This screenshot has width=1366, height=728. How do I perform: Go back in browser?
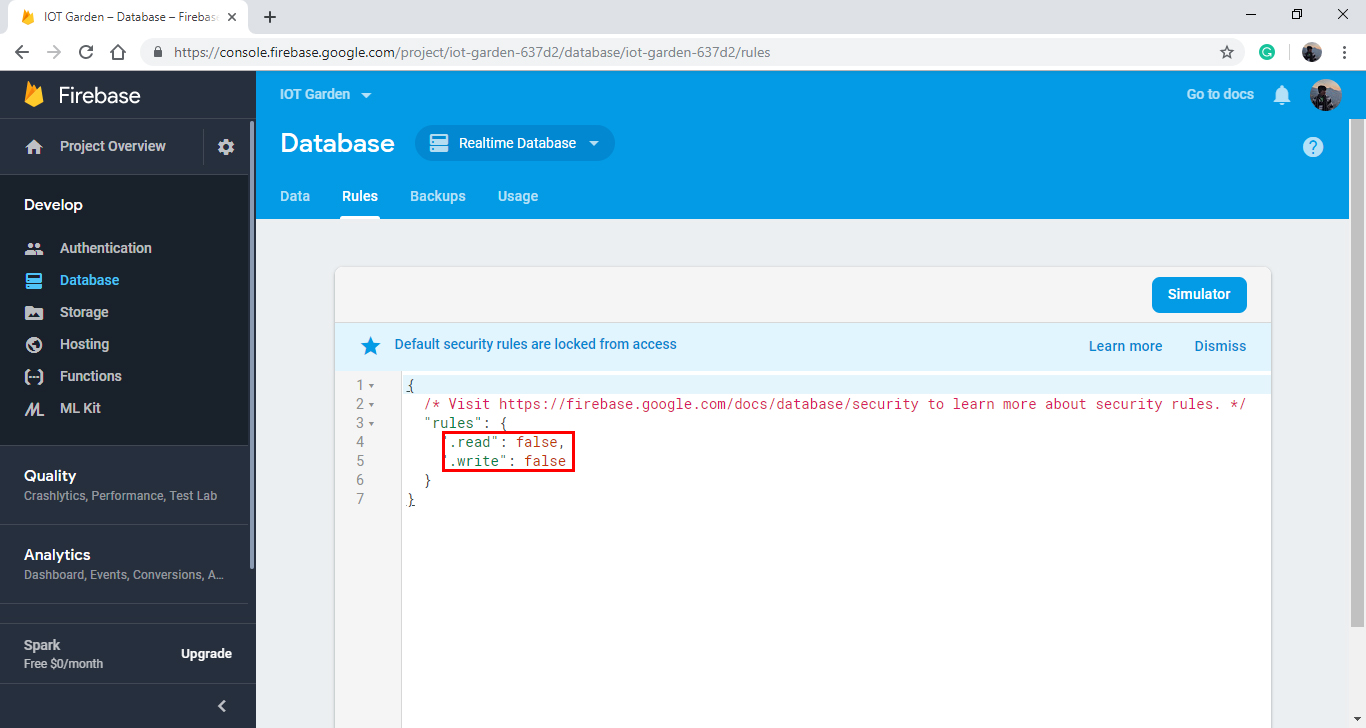22,52
